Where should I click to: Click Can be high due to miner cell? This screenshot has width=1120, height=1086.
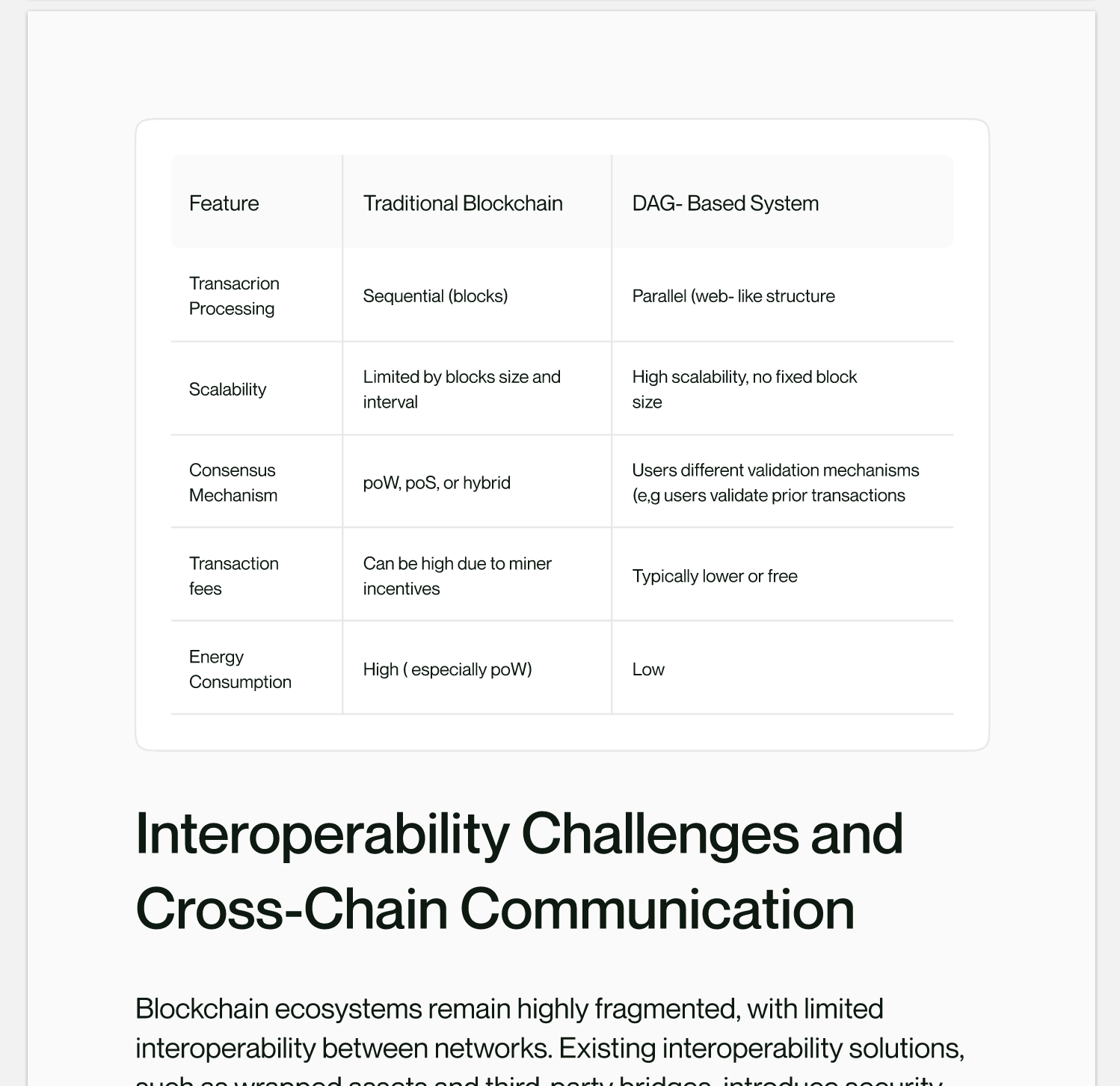(457, 576)
